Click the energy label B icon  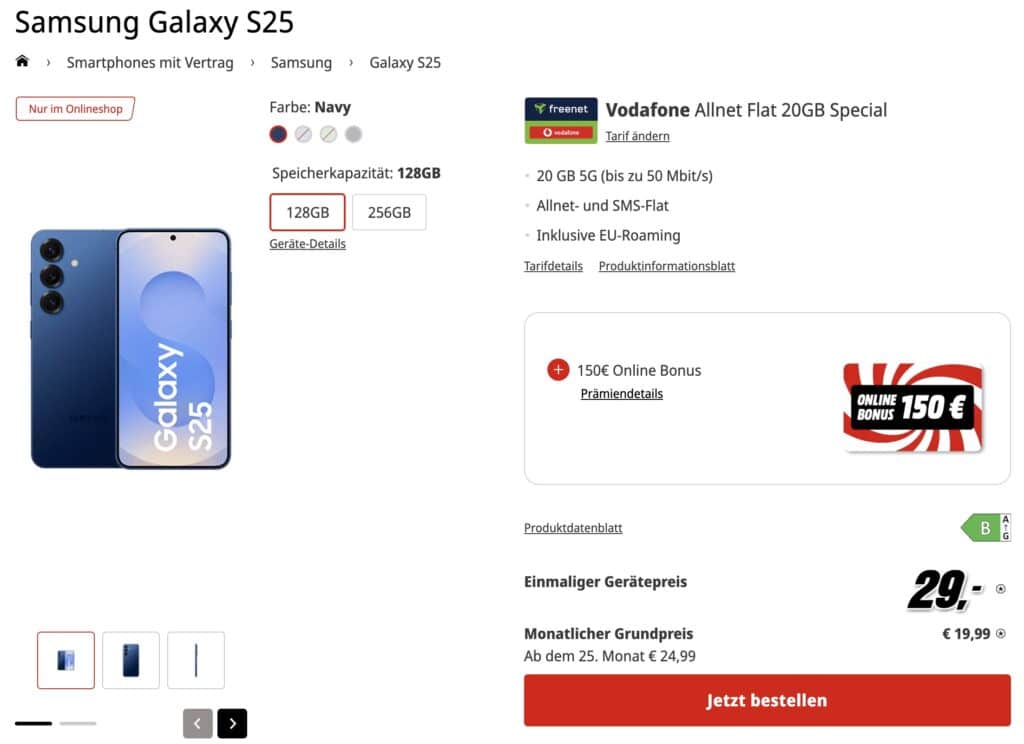986,528
